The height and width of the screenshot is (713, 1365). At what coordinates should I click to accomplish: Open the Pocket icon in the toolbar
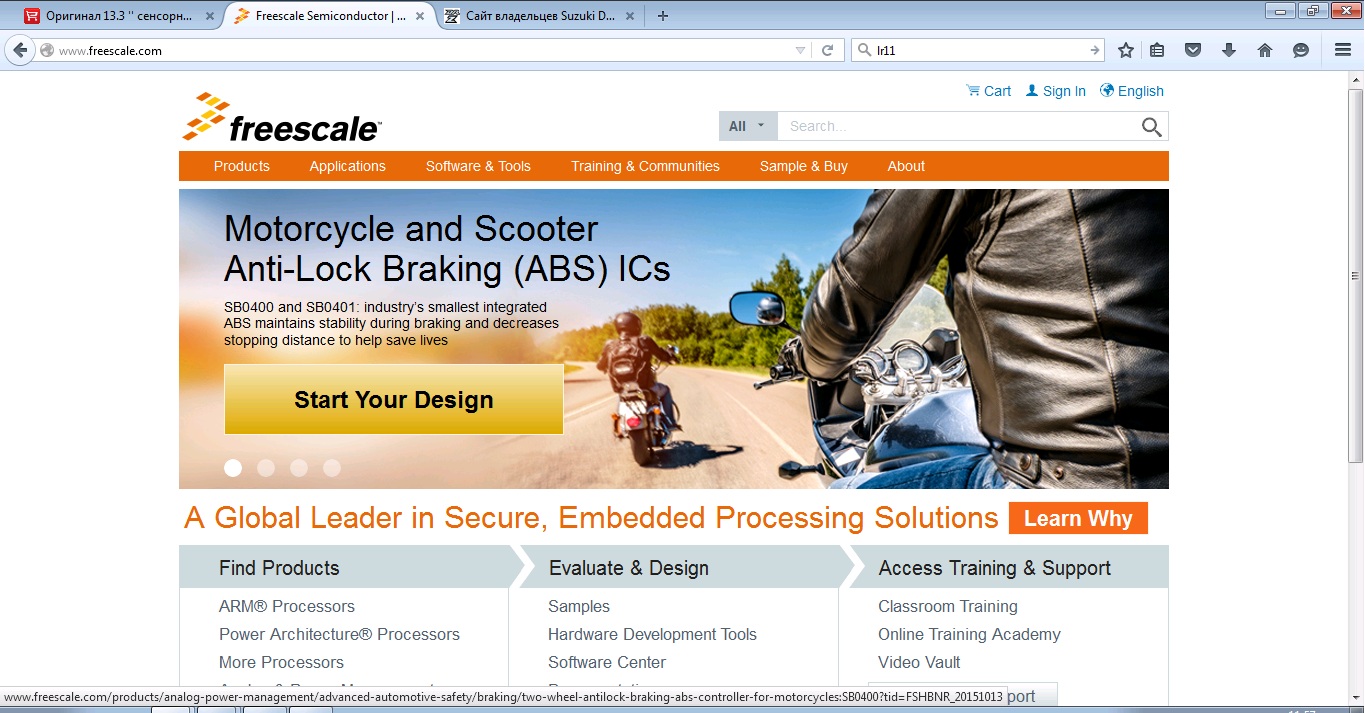click(1193, 50)
